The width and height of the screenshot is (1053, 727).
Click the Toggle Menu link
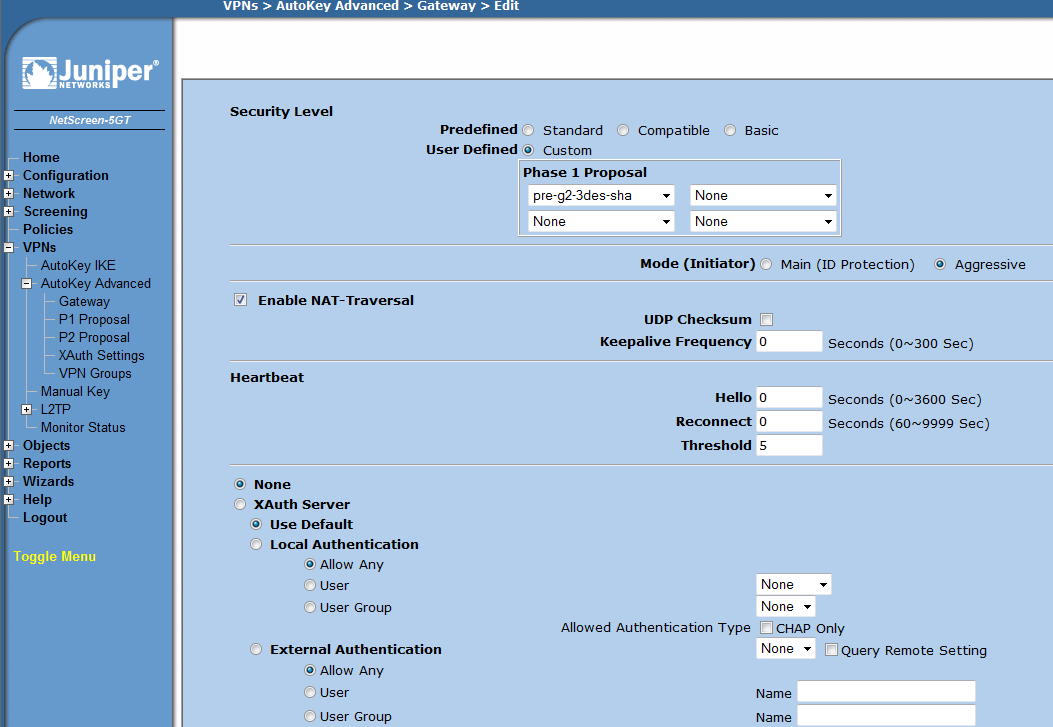pyautogui.click(x=55, y=557)
